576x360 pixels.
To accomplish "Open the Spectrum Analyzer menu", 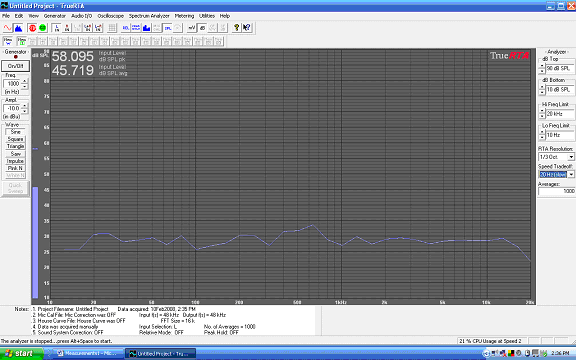I will [x=149, y=16].
